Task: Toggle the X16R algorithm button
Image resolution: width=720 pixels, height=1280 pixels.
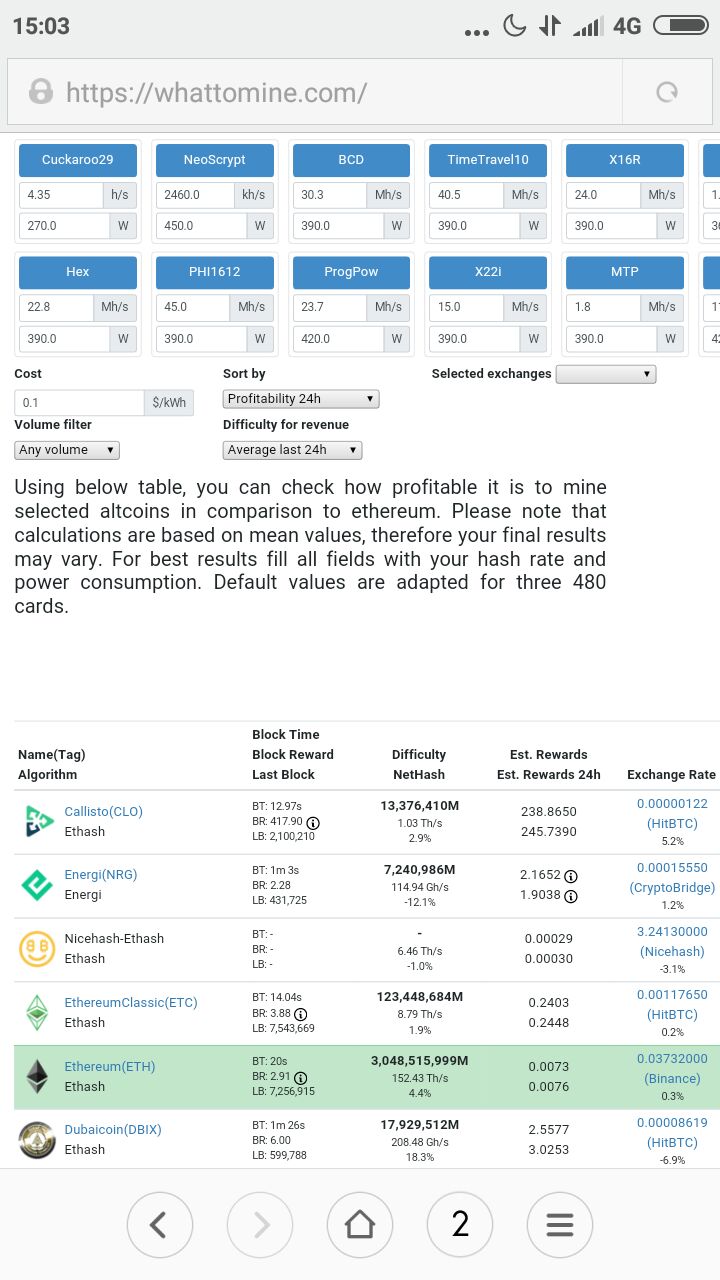Action: click(x=625, y=160)
